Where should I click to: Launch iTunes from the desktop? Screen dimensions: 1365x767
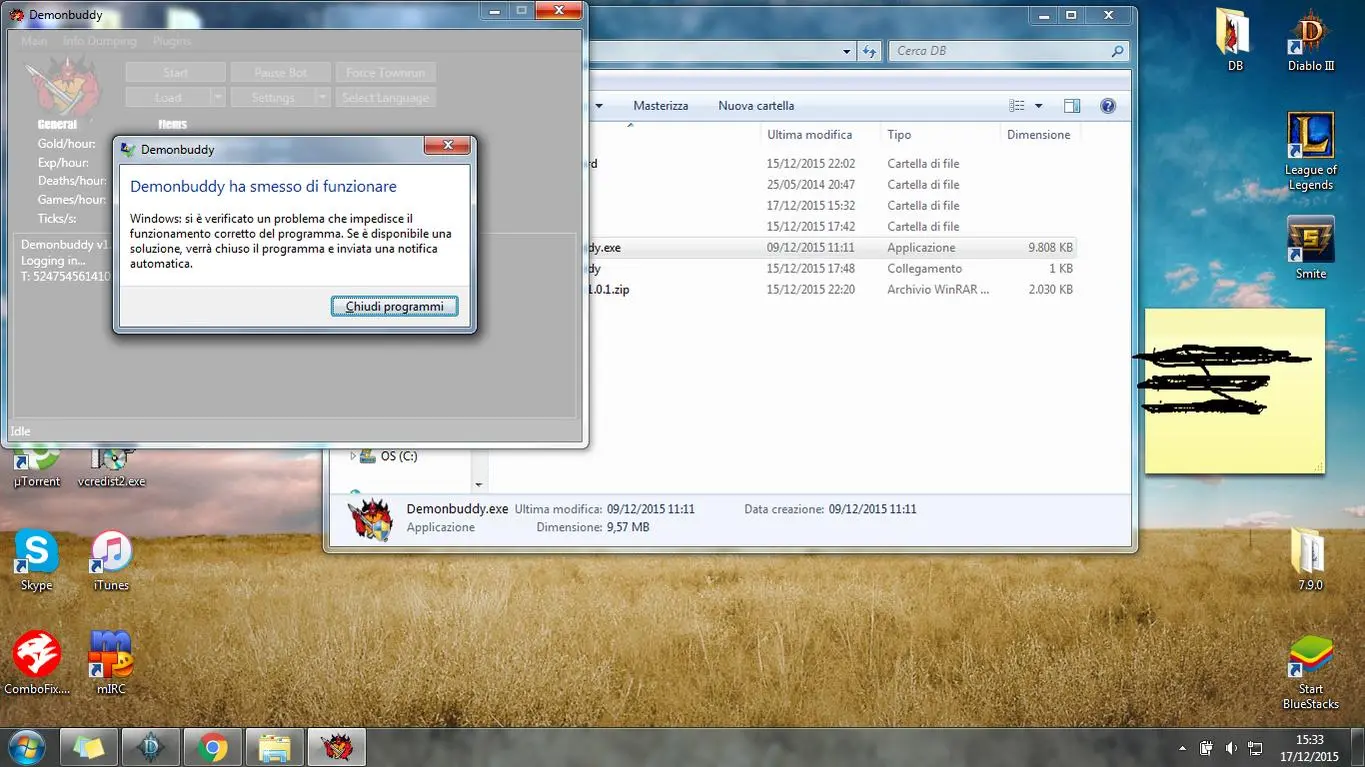[111, 560]
